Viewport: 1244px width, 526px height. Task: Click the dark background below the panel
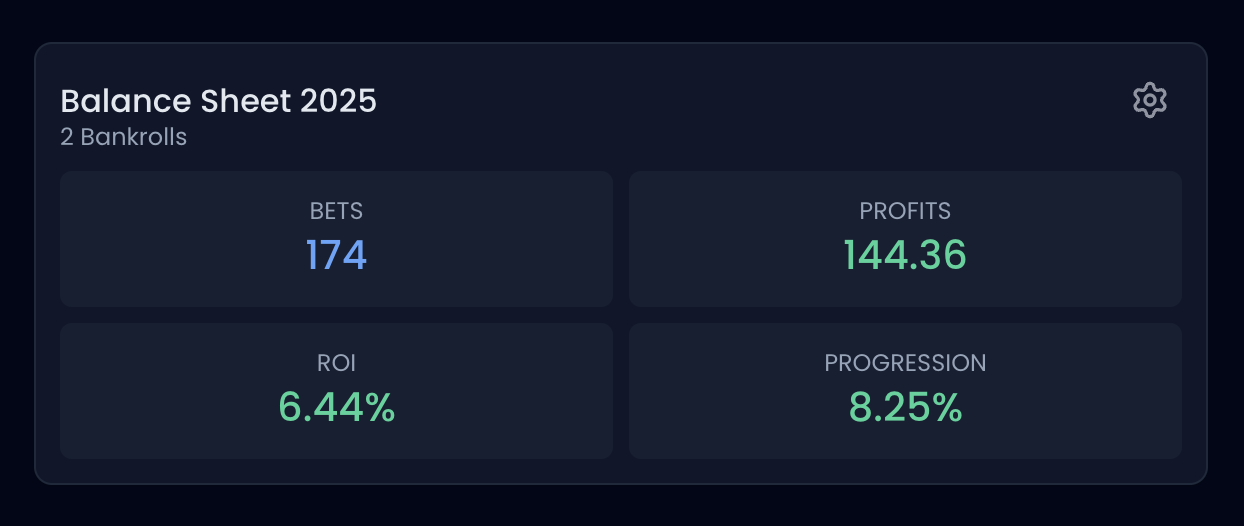(x=620, y=507)
